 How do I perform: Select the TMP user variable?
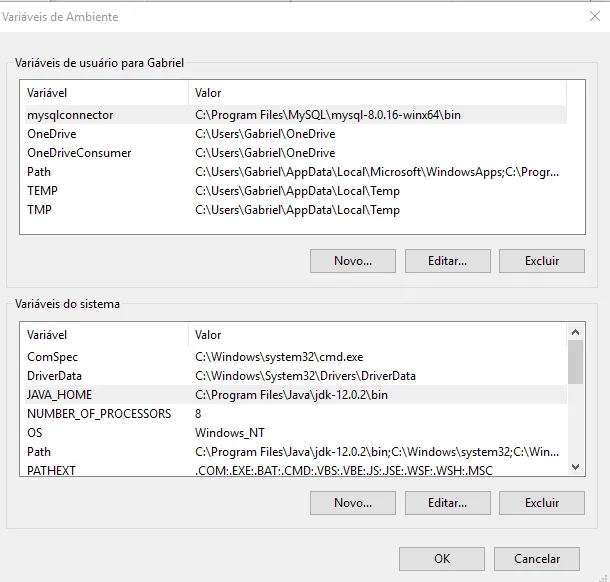(40, 210)
